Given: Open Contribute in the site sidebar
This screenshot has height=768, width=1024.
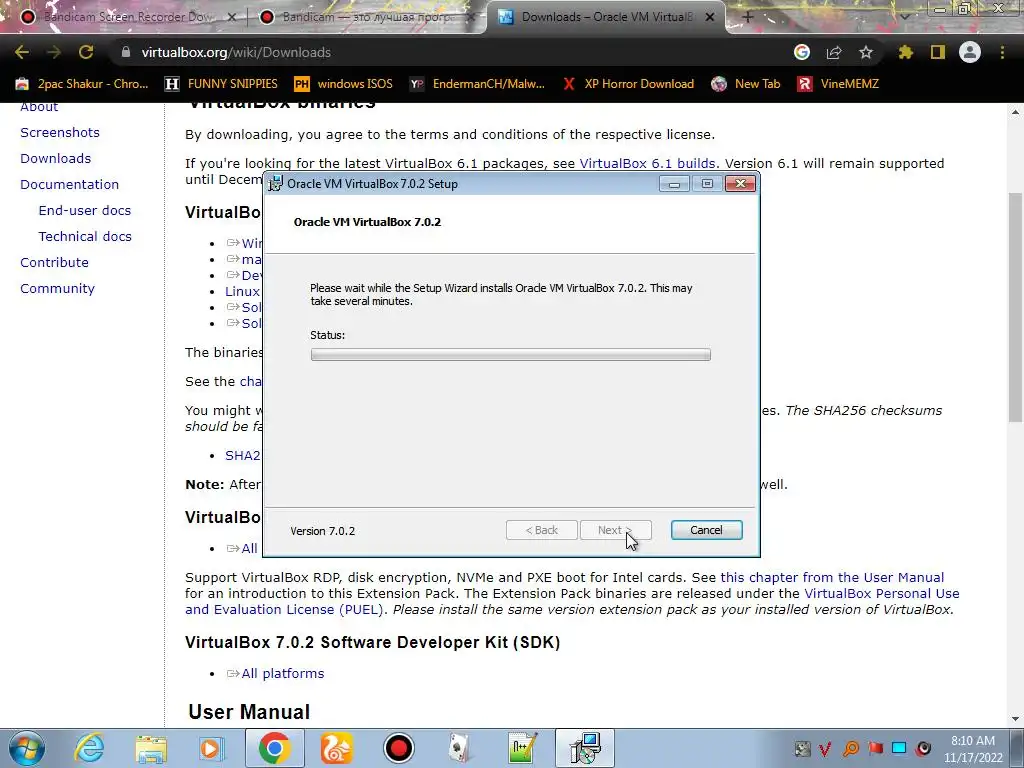Looking at the screenshot, I should (x=54, y=263).
